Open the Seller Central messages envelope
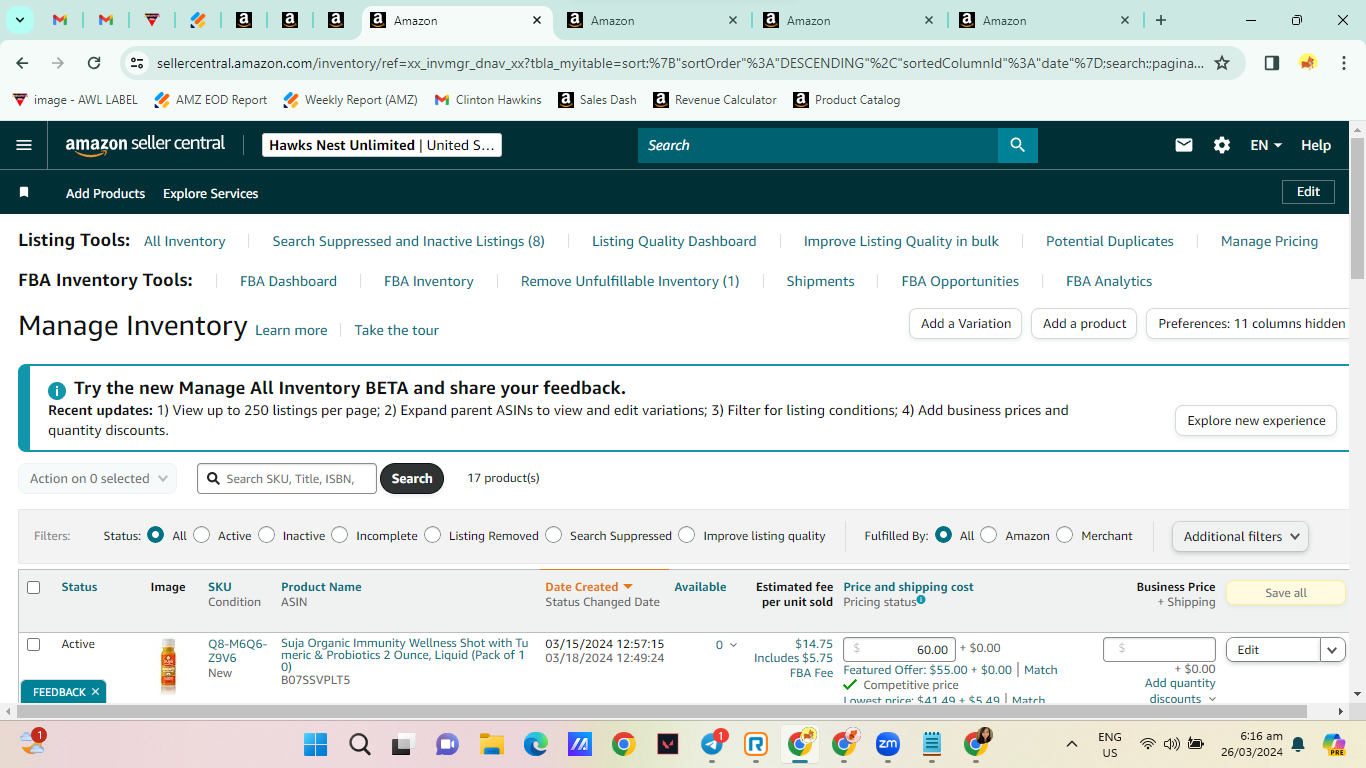 [x=1184, y=145]
